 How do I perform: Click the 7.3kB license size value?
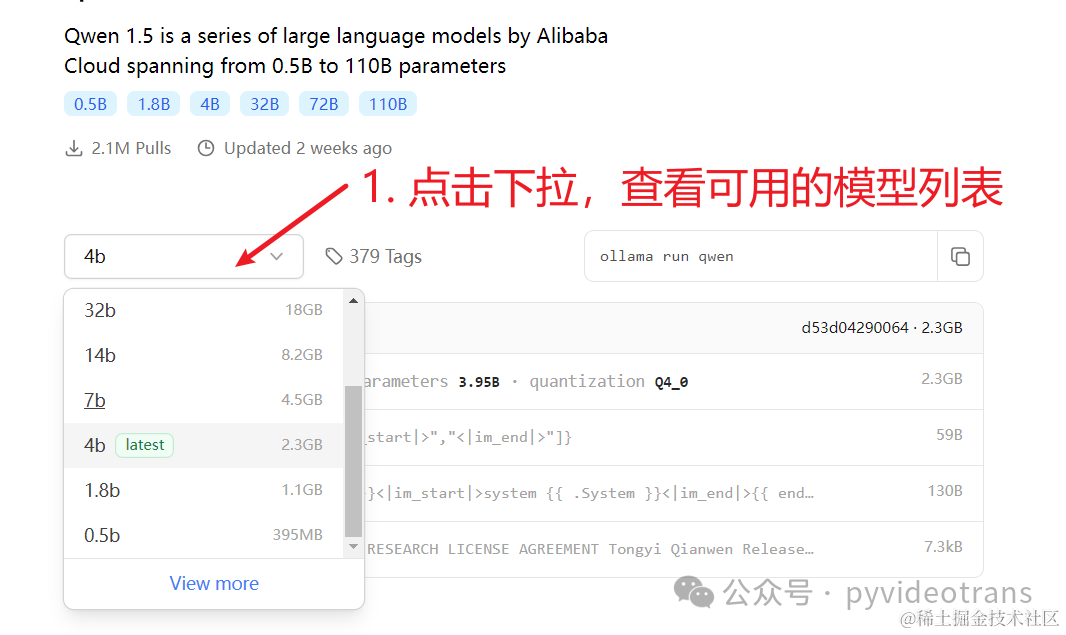pyautogui.click(x=943, y=547)
